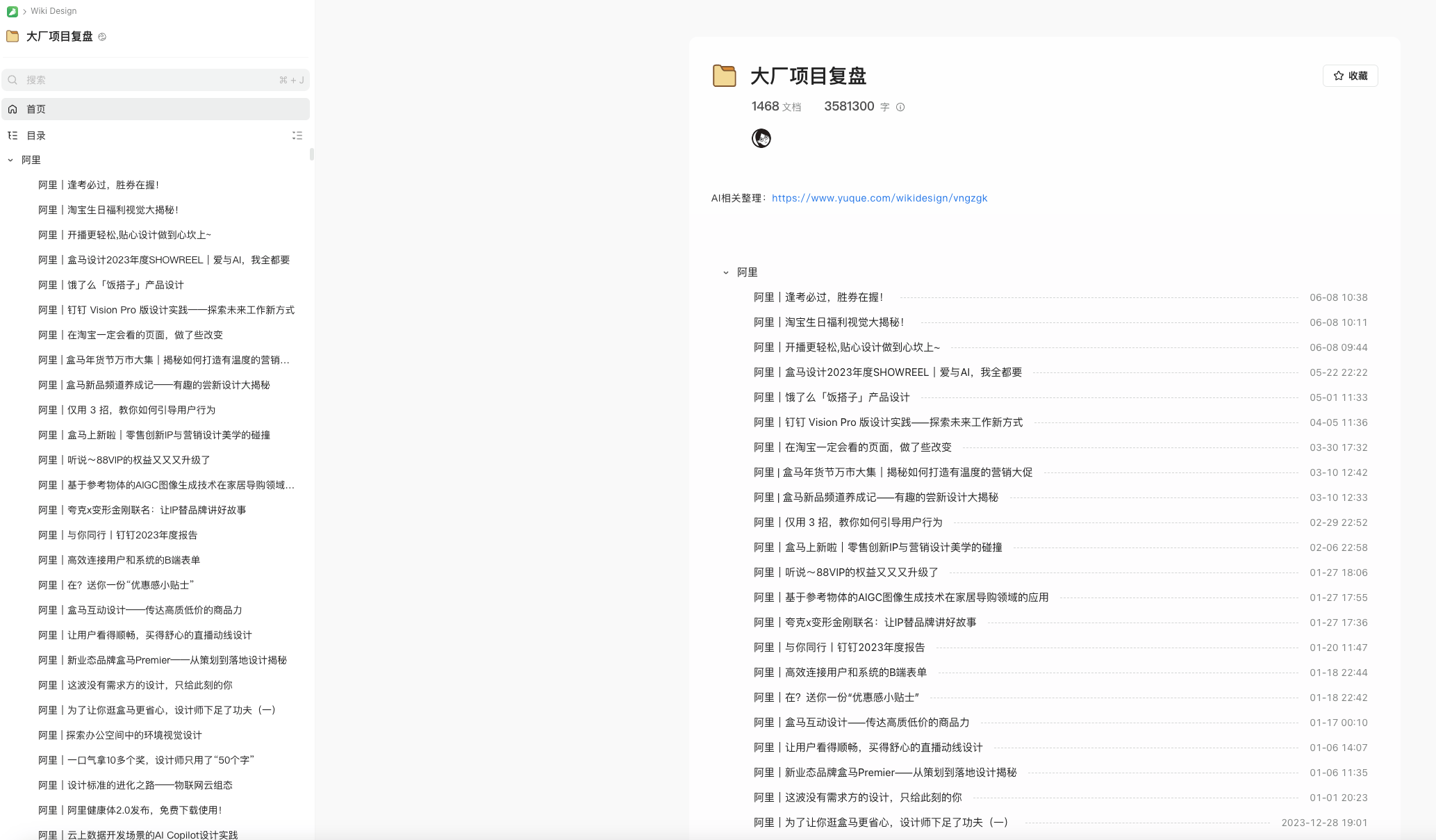Click the green Yuque logo icon

[12, 11]
